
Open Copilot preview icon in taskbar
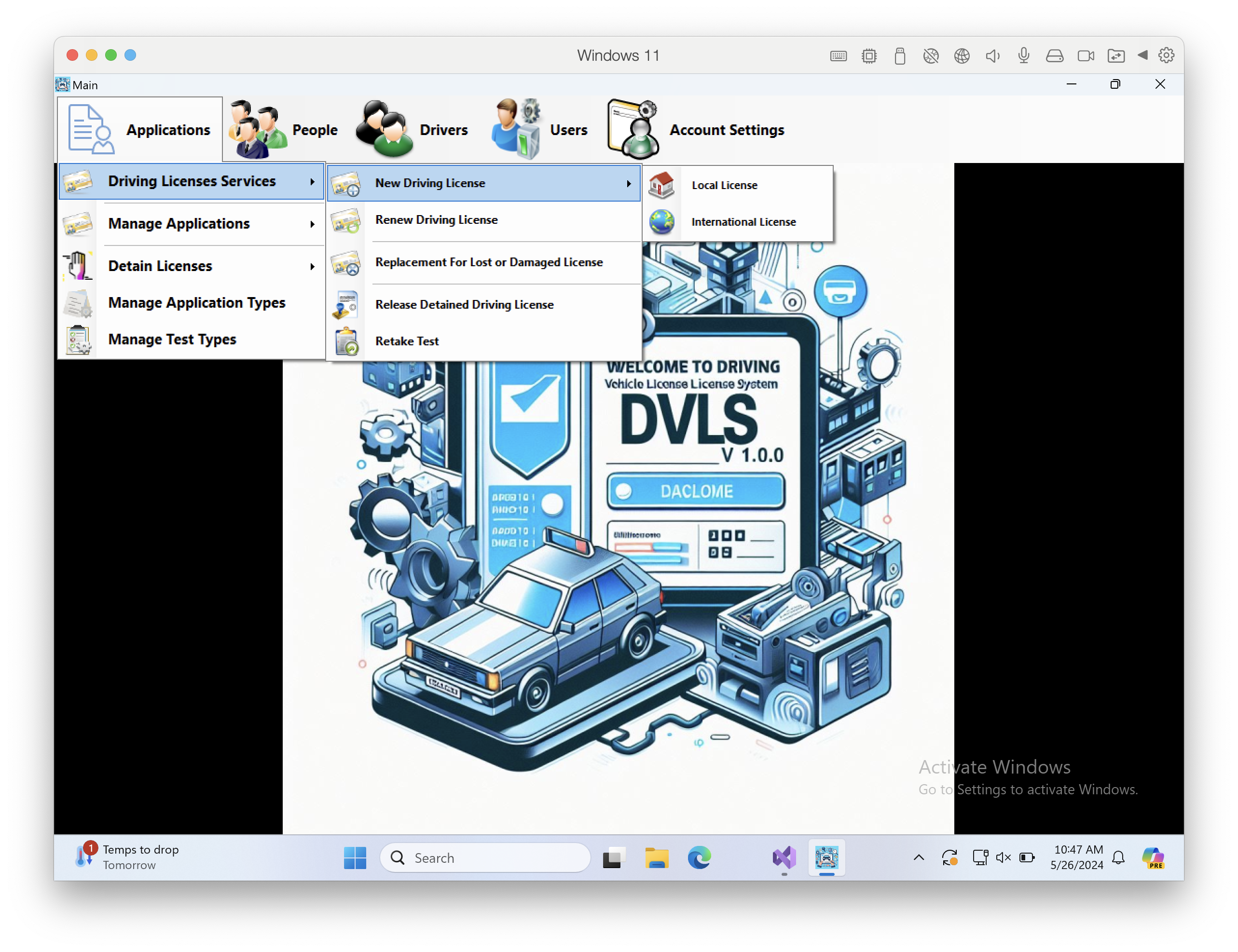1153,858
